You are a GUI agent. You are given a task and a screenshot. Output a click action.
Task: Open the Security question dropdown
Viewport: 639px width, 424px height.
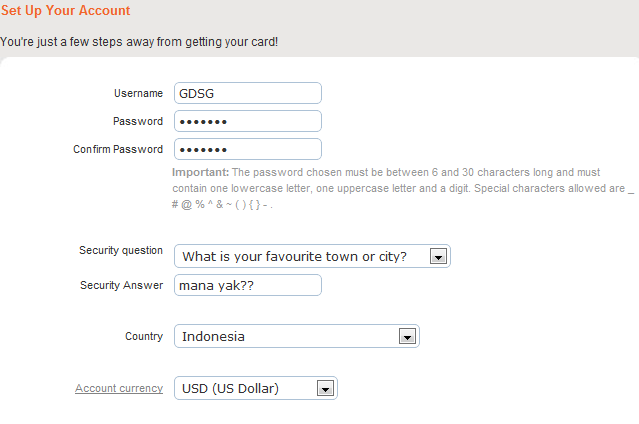click(x=300, y=256)
